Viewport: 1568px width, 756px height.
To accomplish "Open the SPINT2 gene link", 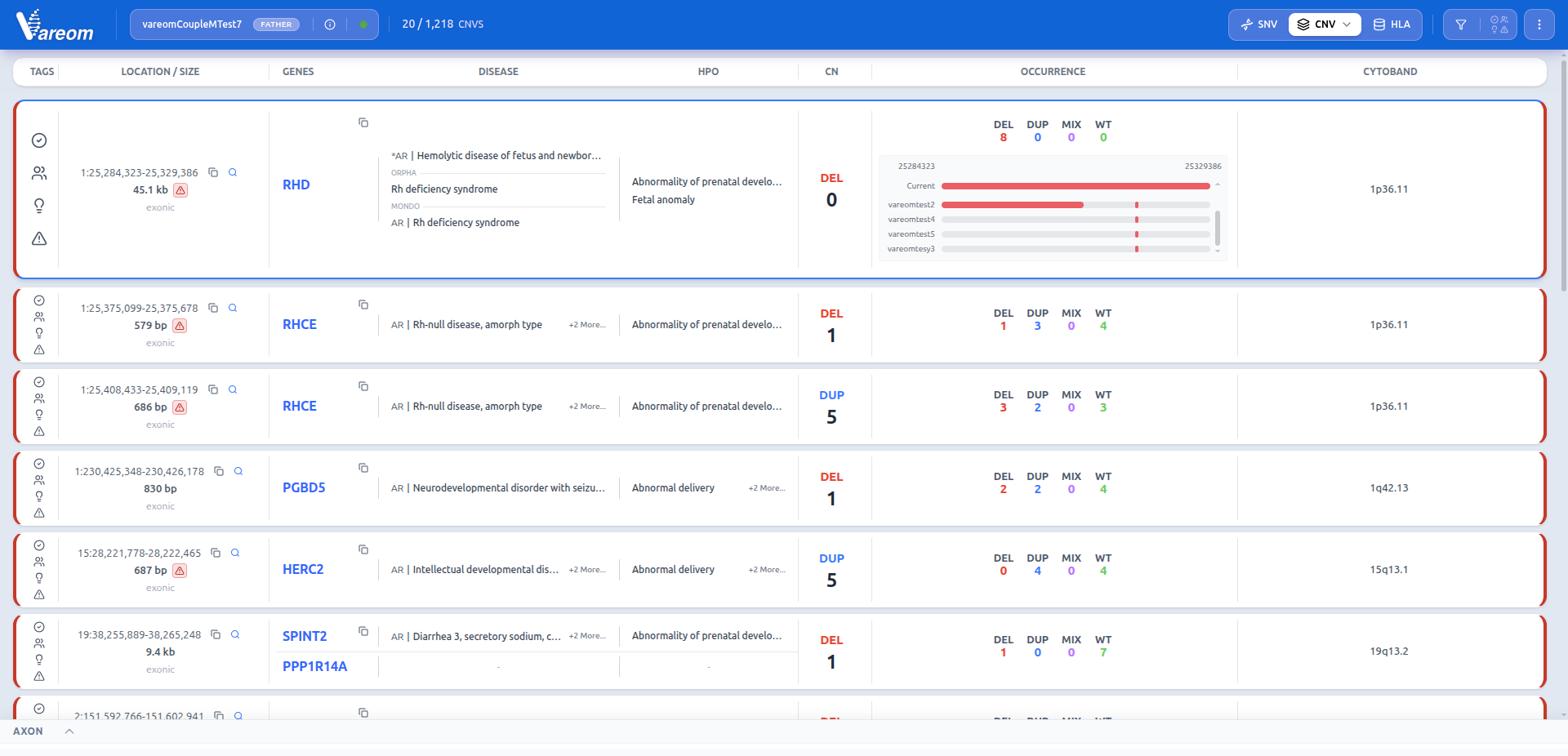I will (x=305, y=636).
